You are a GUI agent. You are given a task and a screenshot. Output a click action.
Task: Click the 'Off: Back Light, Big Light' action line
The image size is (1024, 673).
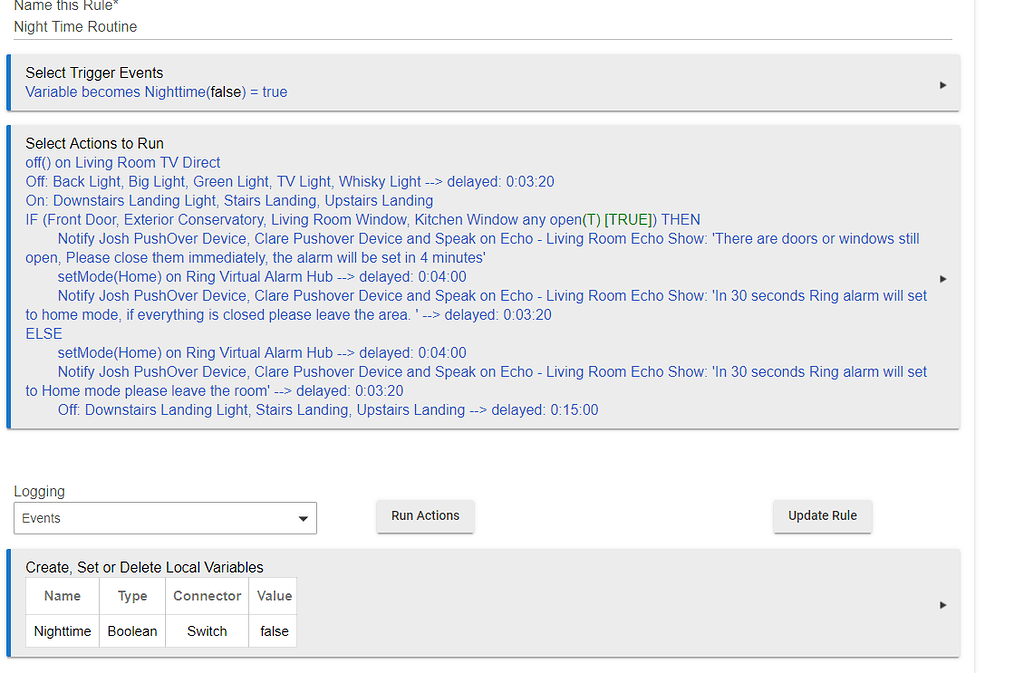click(x=290, y=181)
